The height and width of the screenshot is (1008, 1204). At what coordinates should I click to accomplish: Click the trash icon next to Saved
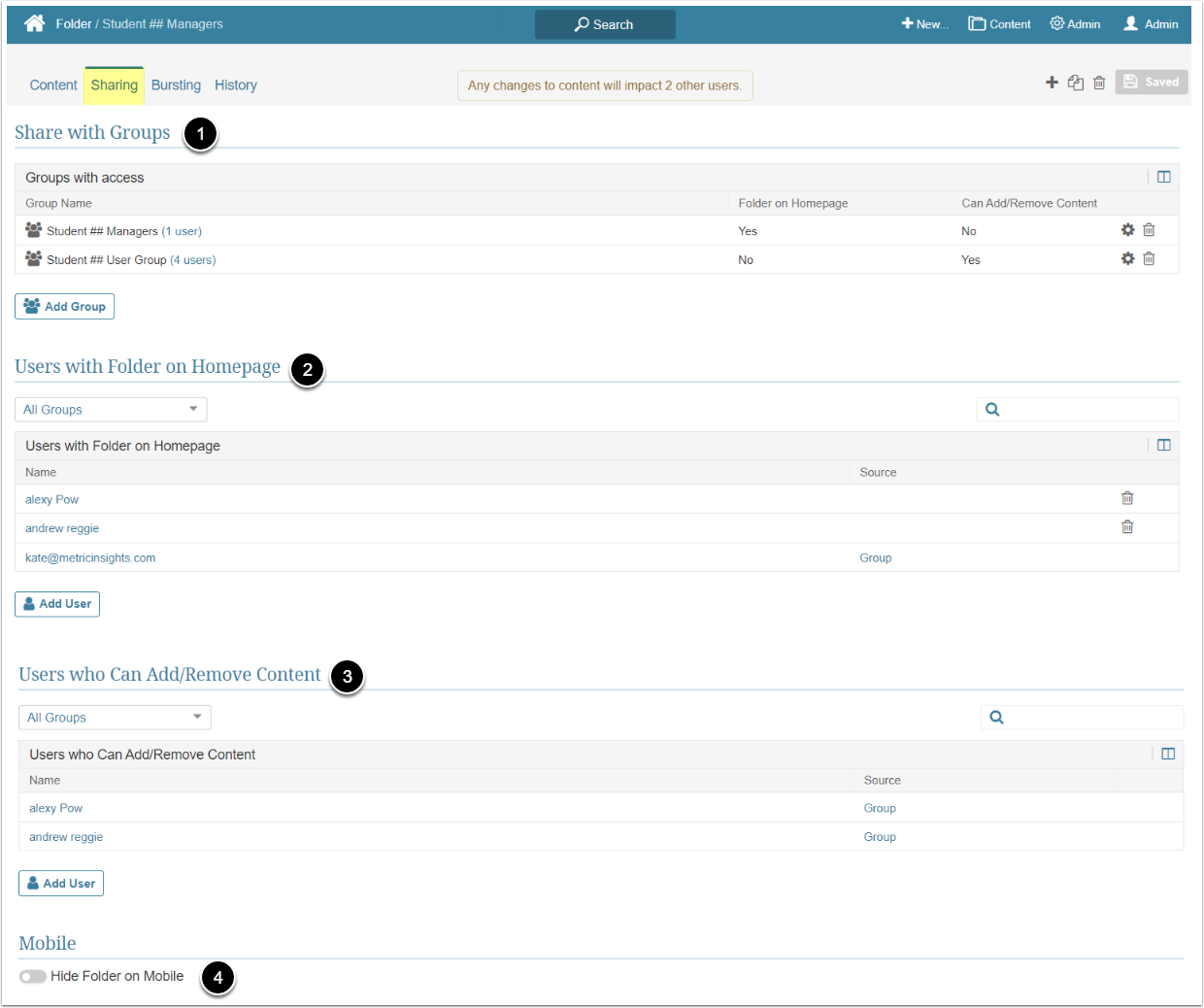pos(1099,83)
